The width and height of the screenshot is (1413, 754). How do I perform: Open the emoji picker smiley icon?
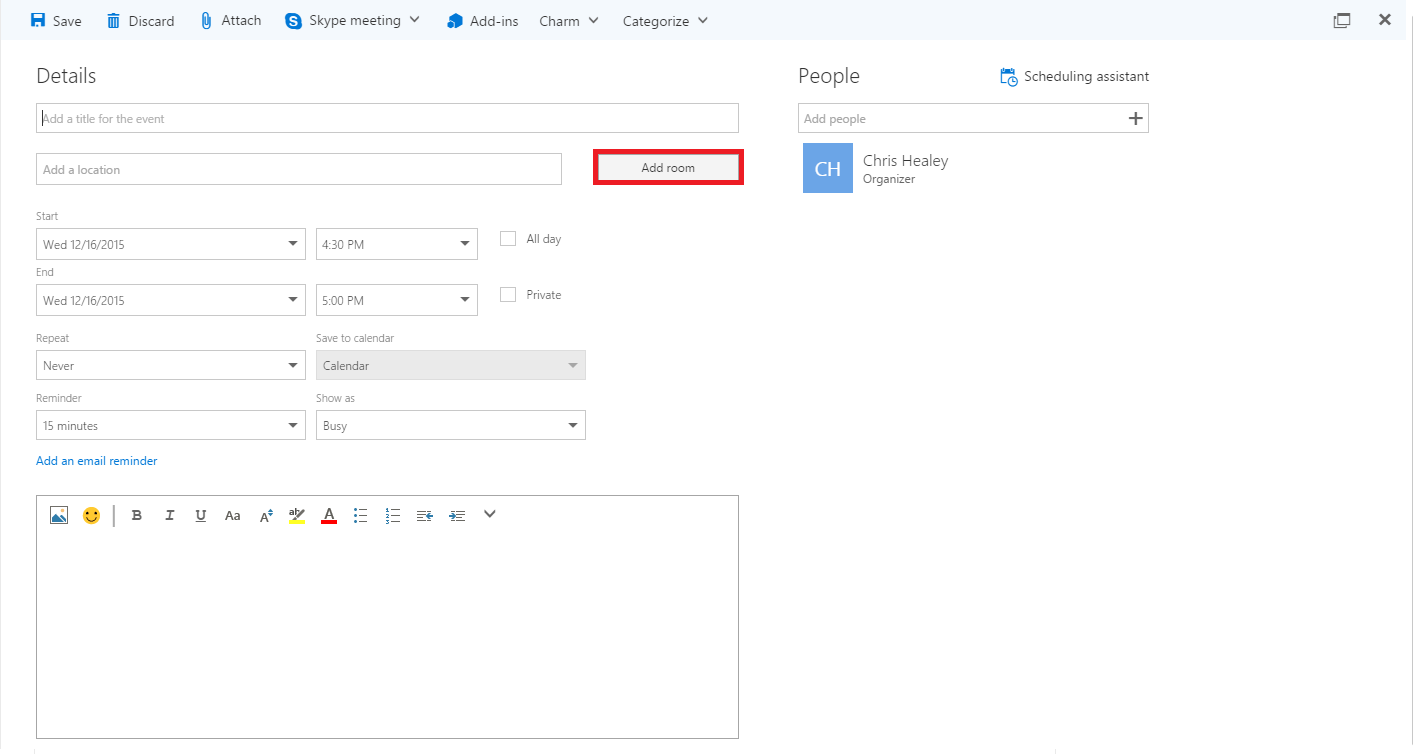(91, 516)
